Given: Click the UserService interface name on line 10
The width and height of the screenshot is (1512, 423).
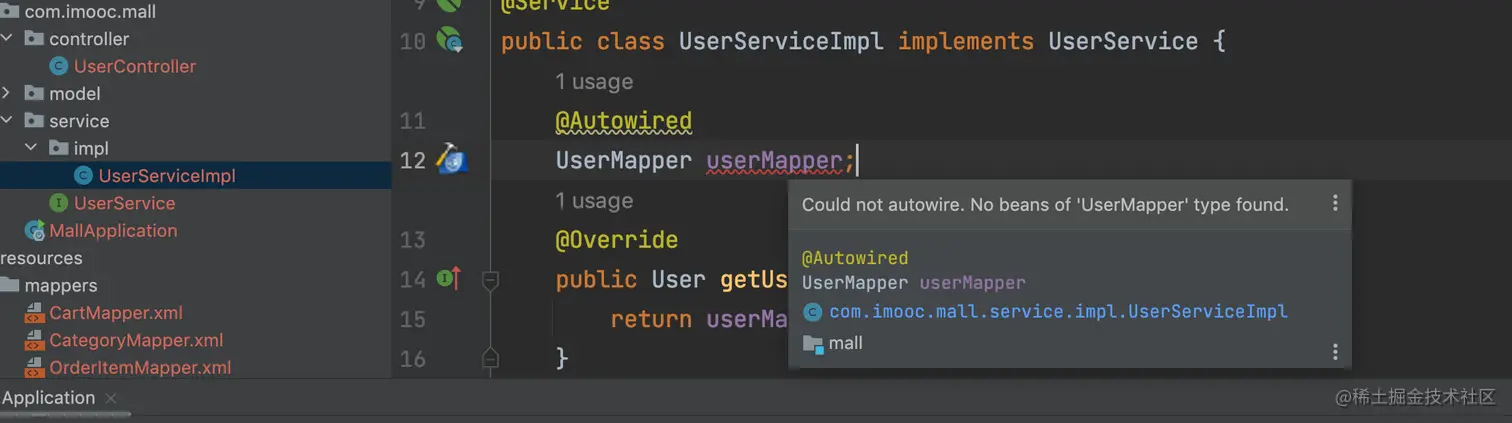Looking at the screenshot, I should click(1123, 41).
